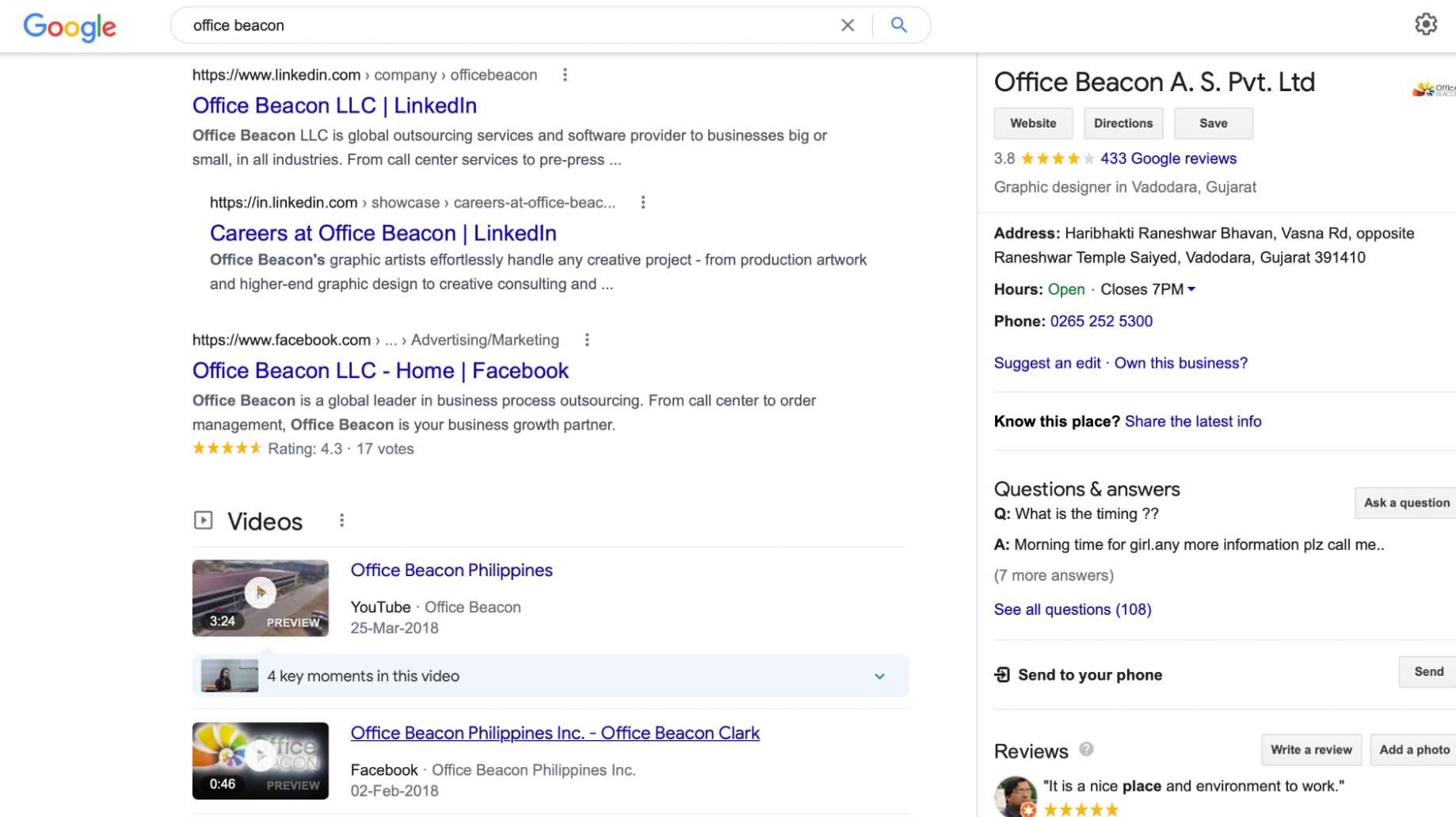Click the Reviews section heading
The image size is (1456, 817).
(1031, 751)
